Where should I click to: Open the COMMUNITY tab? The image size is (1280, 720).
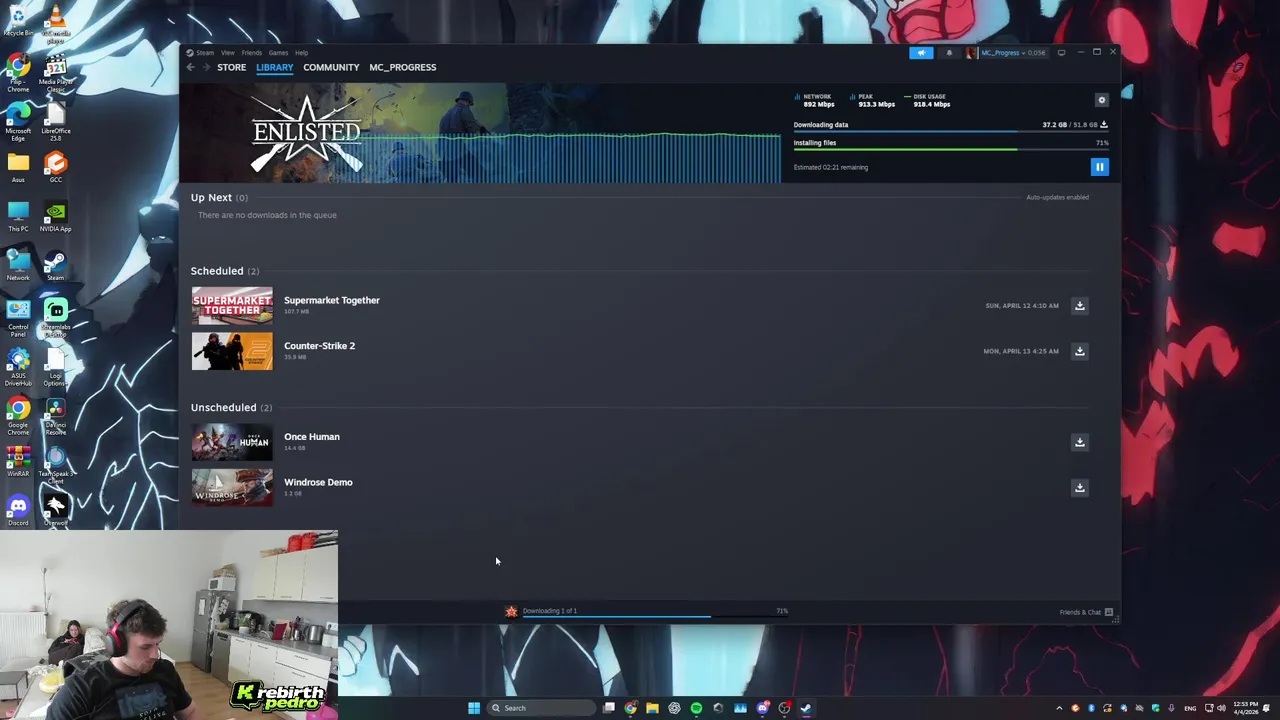[331, 67]
